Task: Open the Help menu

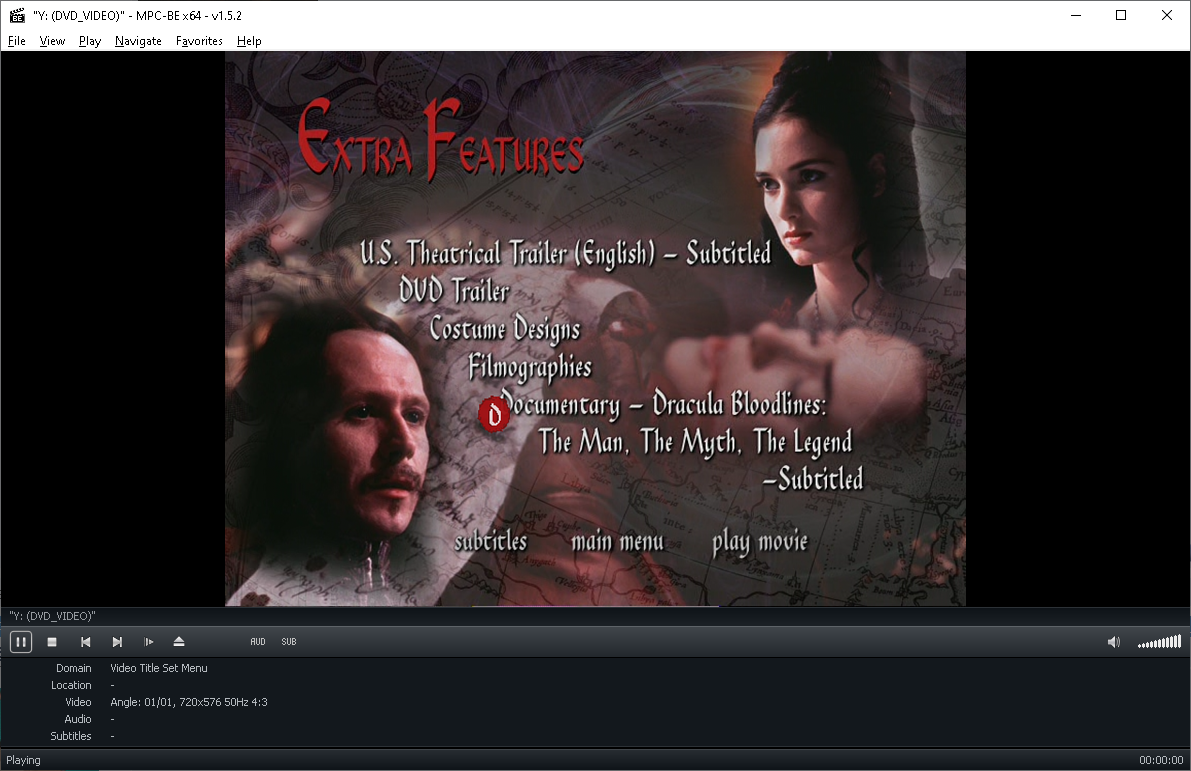Action: point(249,41)
